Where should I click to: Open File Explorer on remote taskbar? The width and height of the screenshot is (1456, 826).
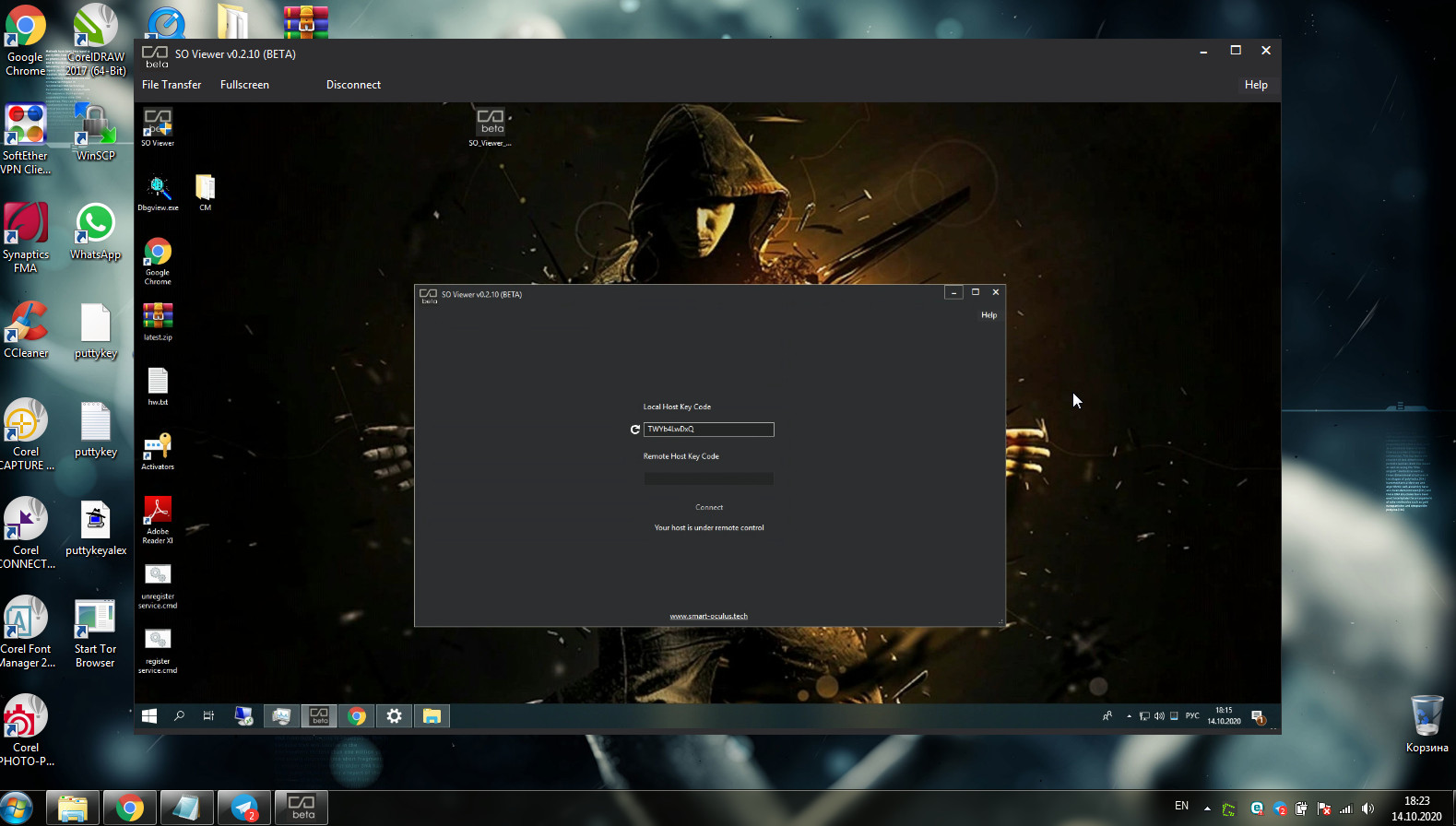(432, 716)
